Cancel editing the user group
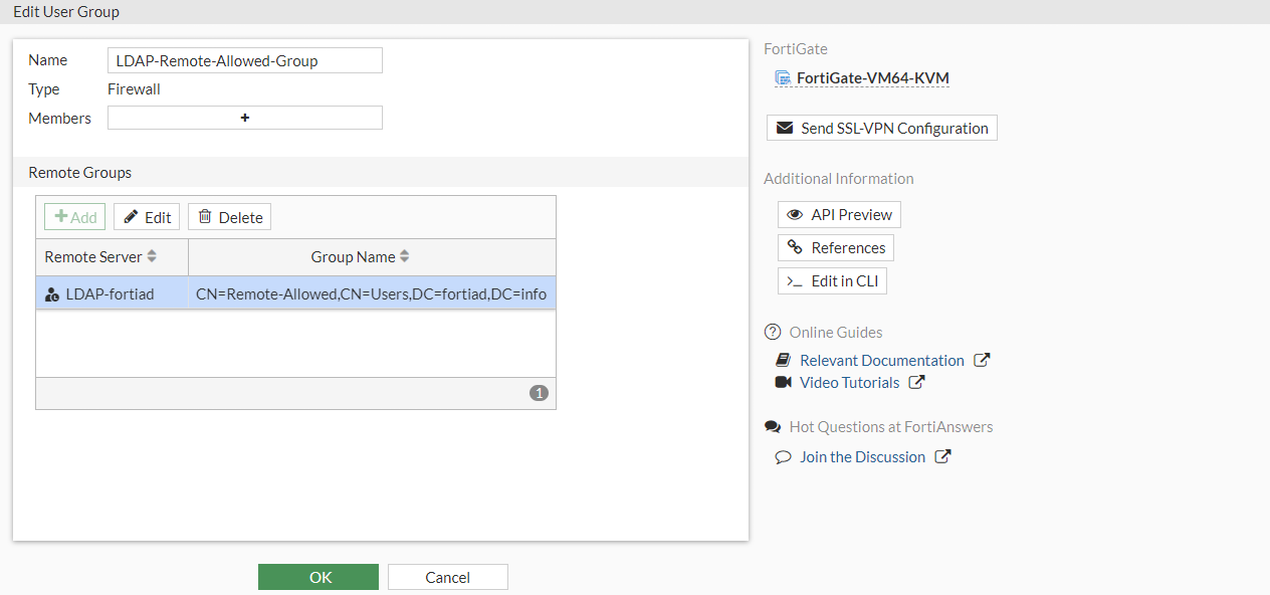Screen dimensions: 1270x595 (x=447, y=577)
